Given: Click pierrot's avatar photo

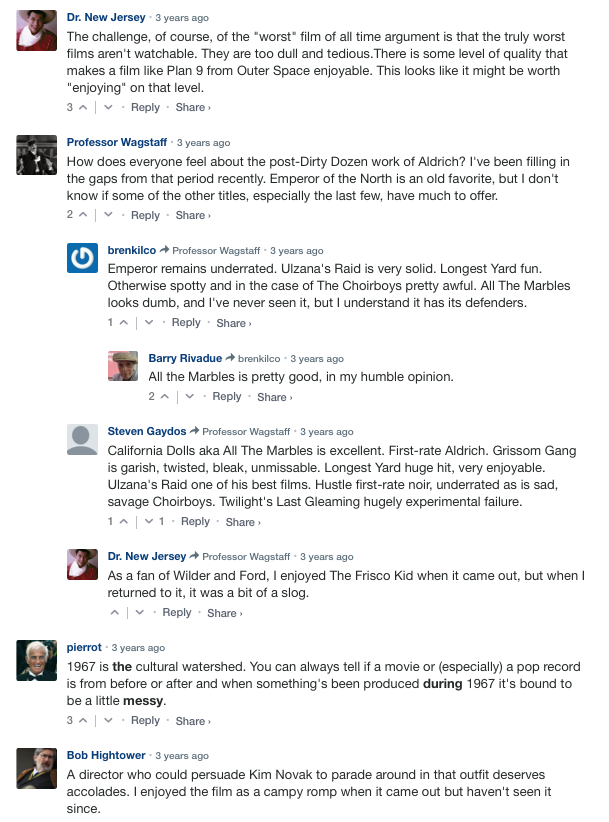Looking at the screenshot, I should 37,659.
